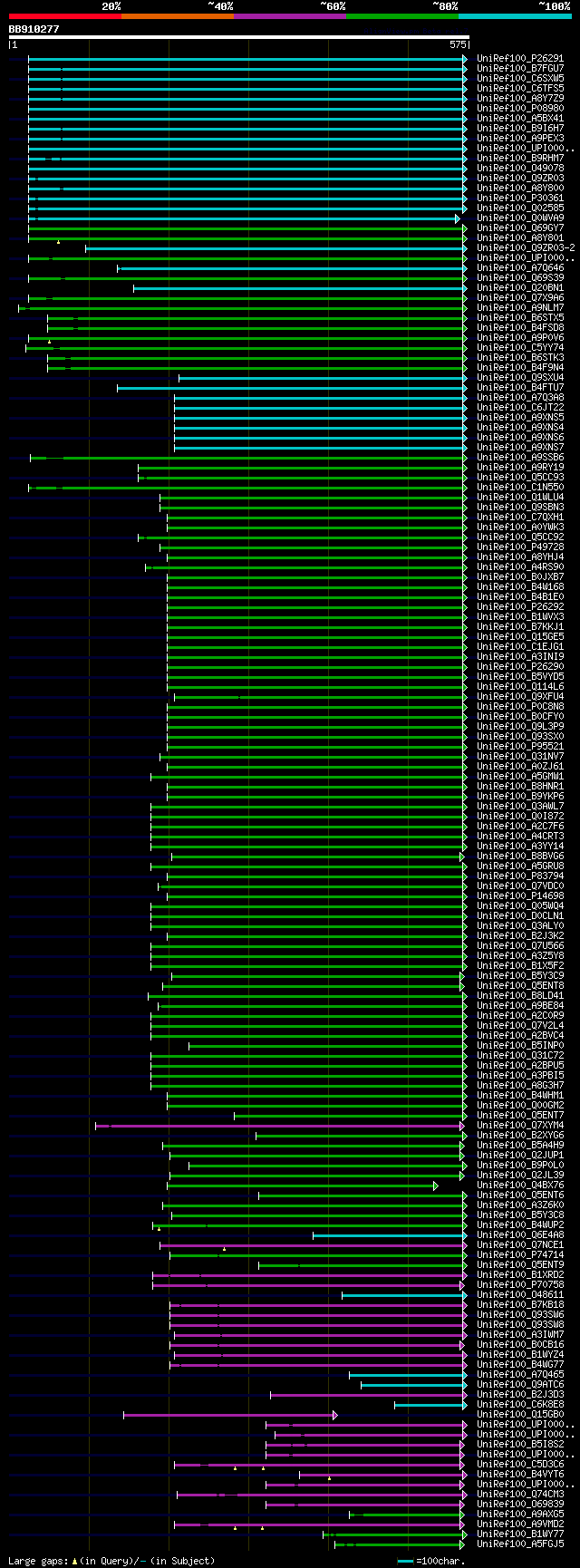Select label UniRef100_Q9ZR03-2
Image resolution: width=580 pixels, height=1568 pixels.
point(526,248)
